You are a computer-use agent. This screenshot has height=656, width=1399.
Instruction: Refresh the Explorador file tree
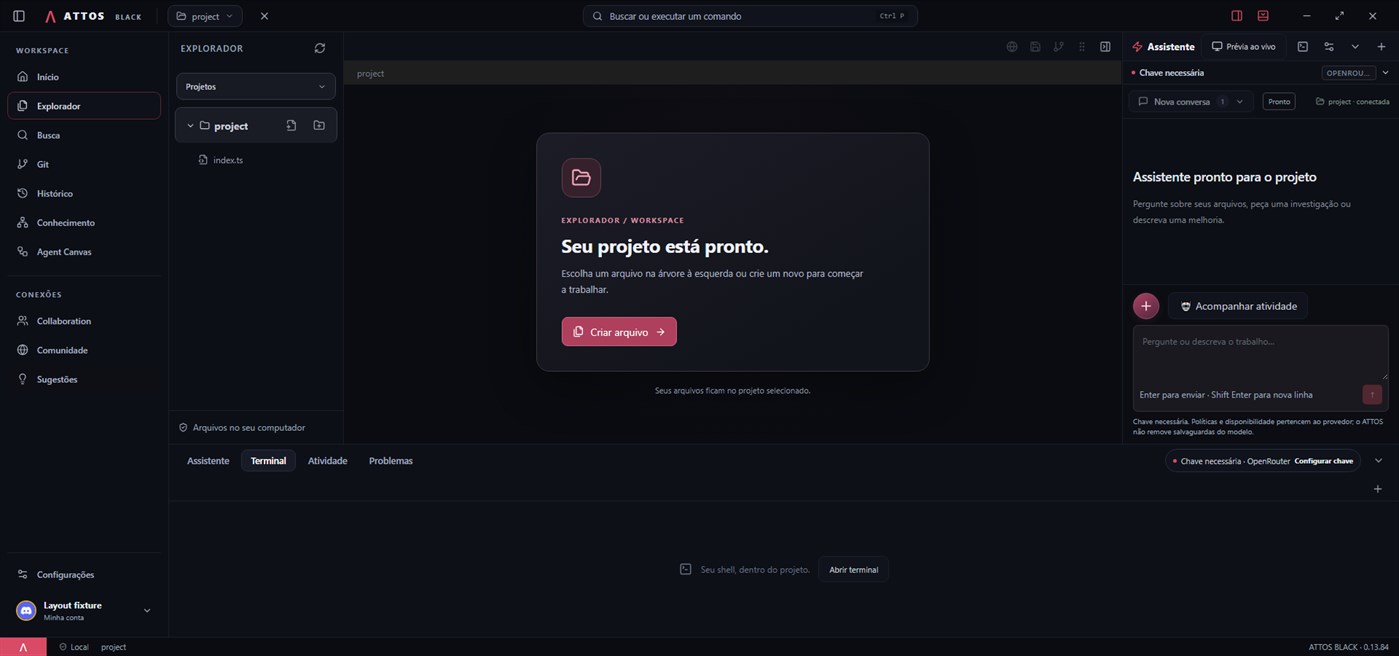click(320, 48)
